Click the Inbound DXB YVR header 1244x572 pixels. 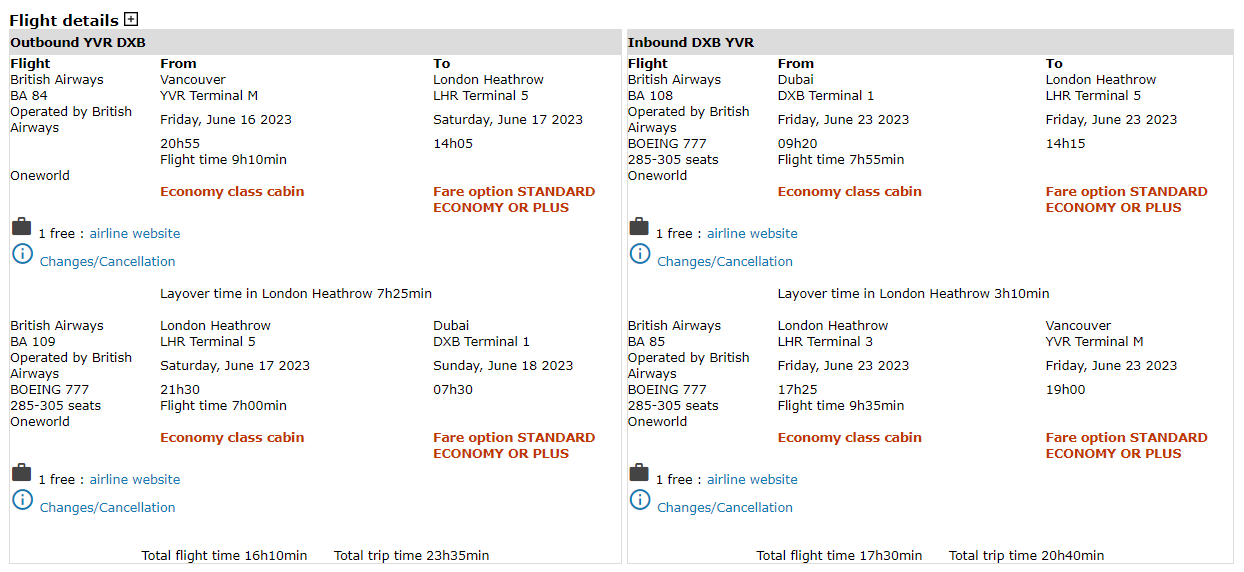691,42
